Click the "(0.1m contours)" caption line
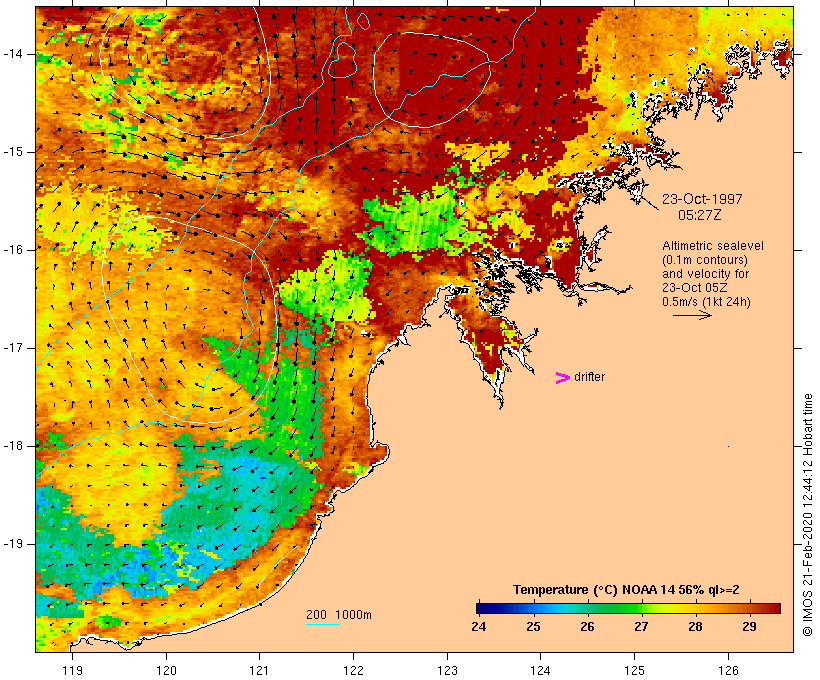 click(705, 260)
